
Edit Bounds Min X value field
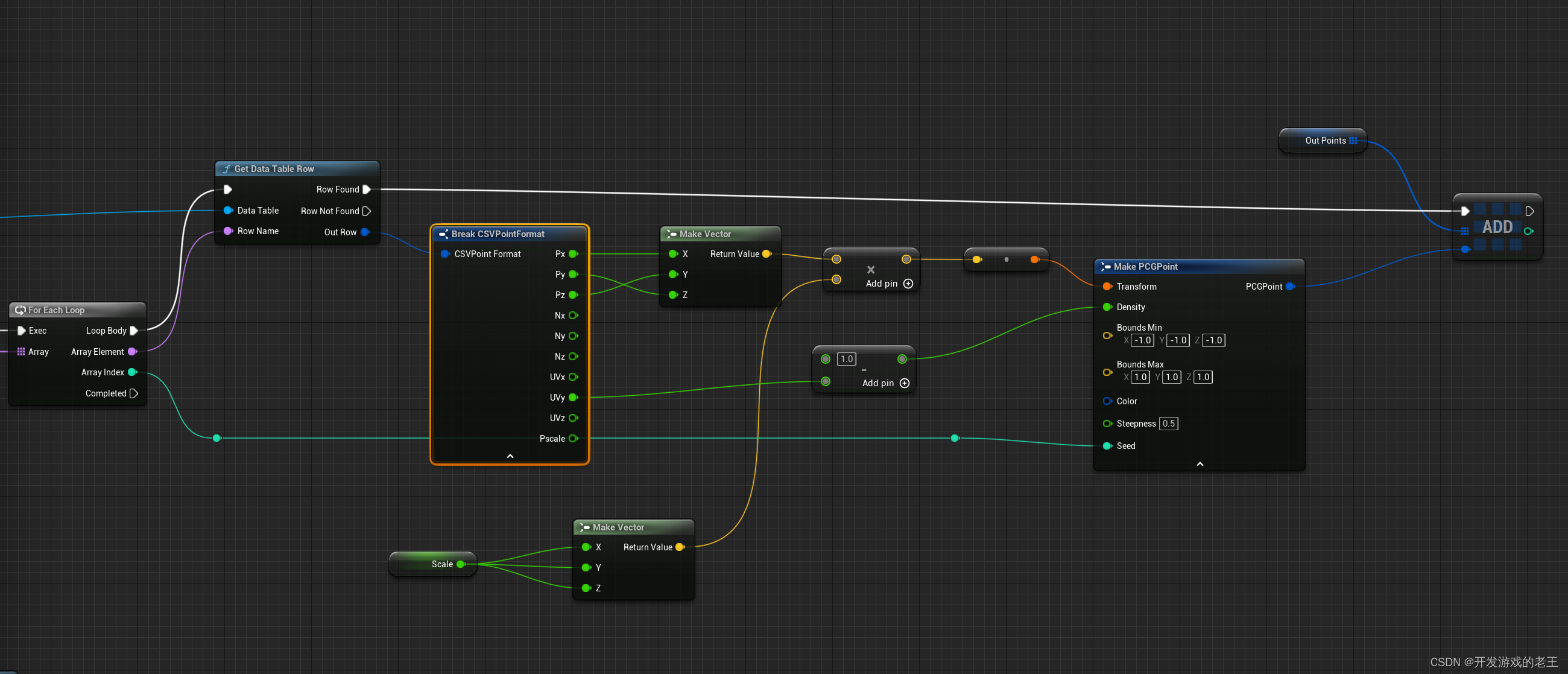point(1142,340)
